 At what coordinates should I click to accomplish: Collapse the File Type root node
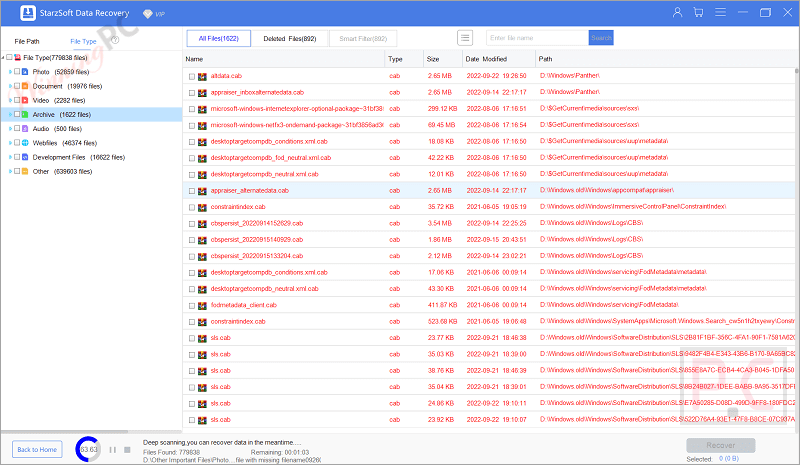3,58
